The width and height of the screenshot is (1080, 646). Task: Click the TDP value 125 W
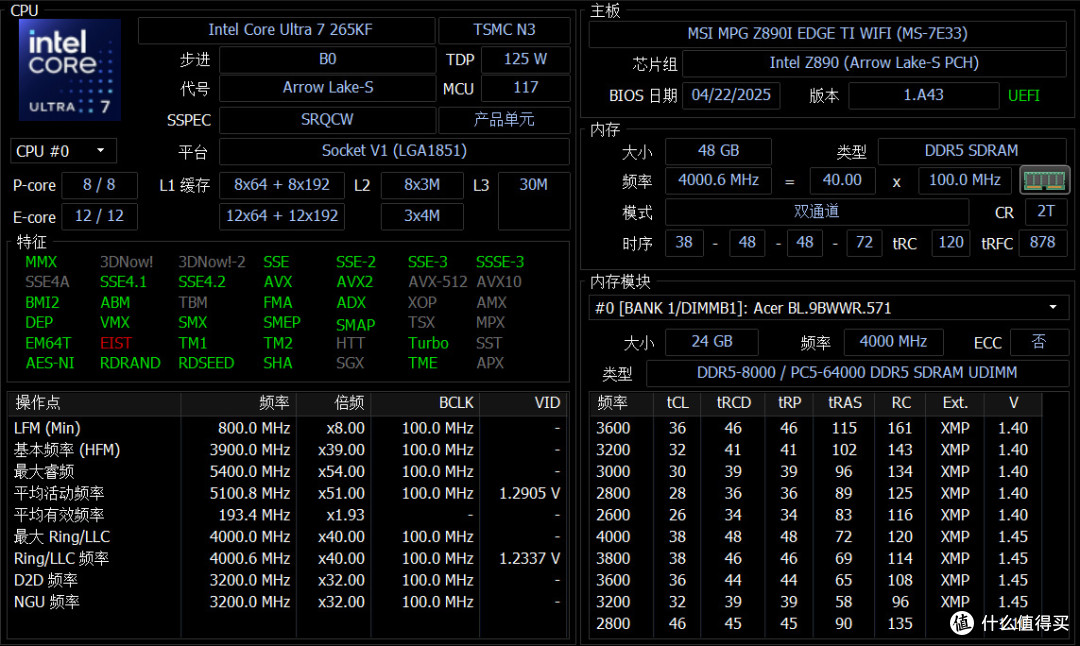tap(525, 60)
